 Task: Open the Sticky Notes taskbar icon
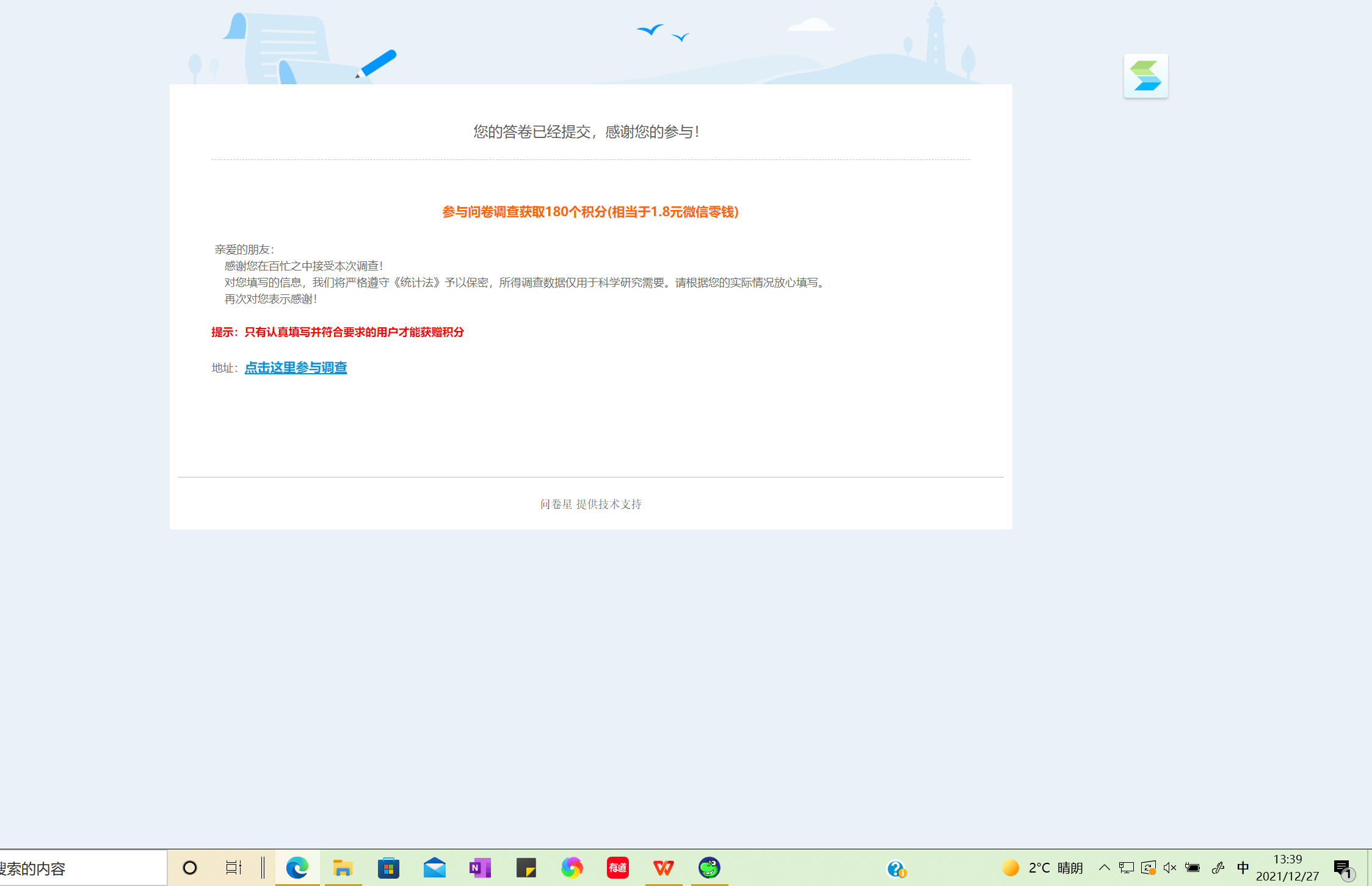tap(526, 868)
